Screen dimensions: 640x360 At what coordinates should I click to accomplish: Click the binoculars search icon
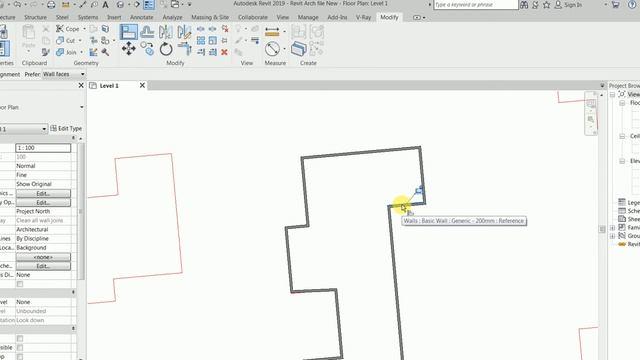coord(524,4)
